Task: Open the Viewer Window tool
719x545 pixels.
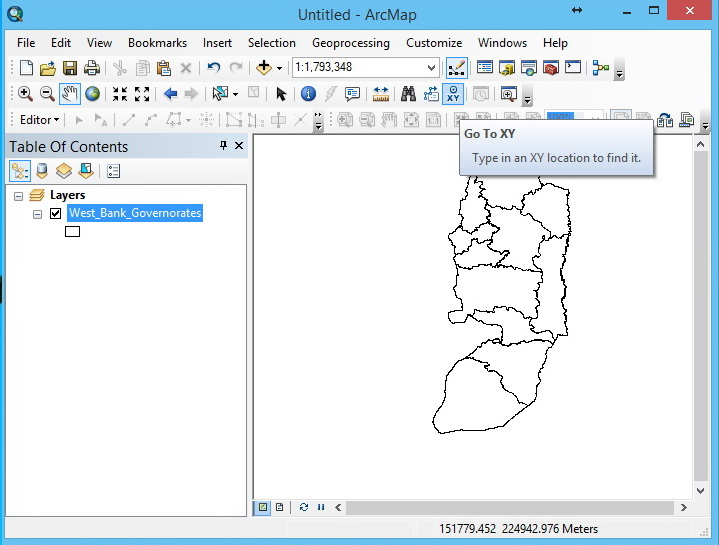Action: tap(509, 94)
